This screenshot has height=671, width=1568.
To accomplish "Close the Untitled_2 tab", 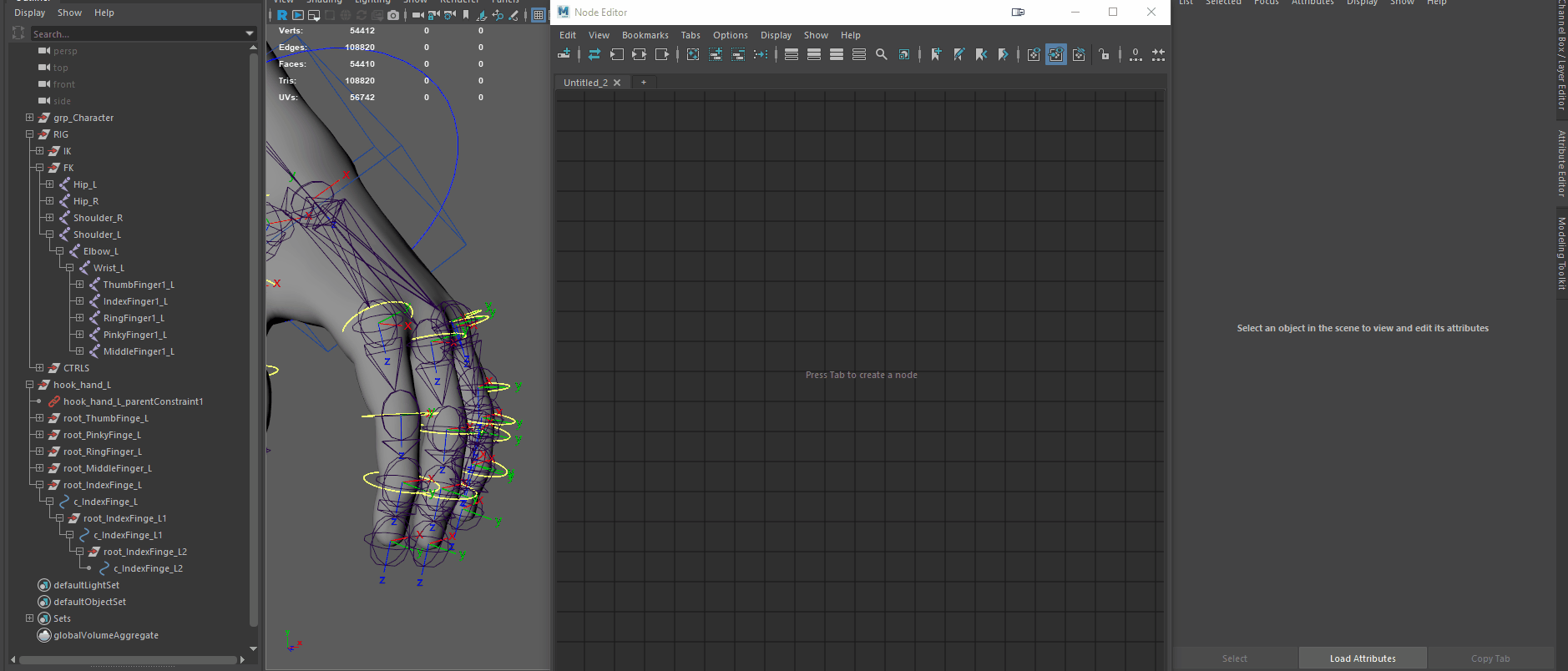I will pos(617,83).
